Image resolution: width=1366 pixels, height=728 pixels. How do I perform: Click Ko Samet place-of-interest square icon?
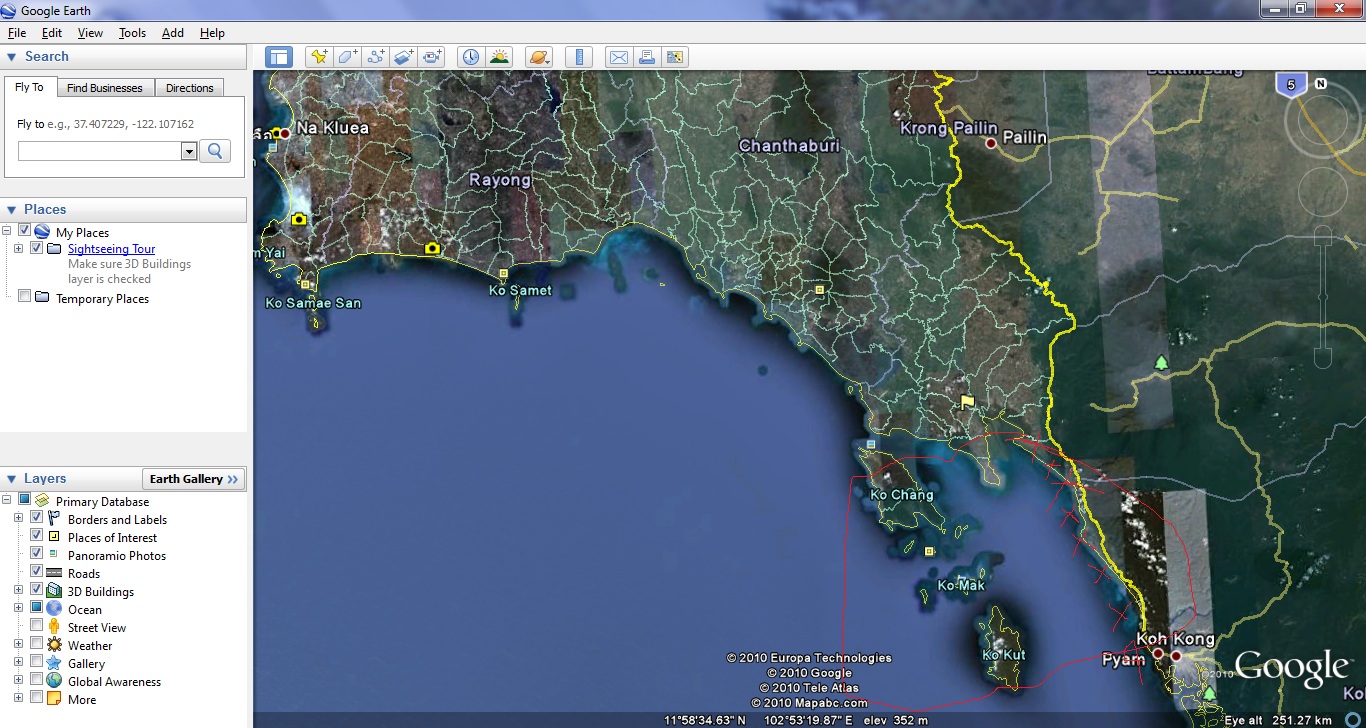pos(503,273)
